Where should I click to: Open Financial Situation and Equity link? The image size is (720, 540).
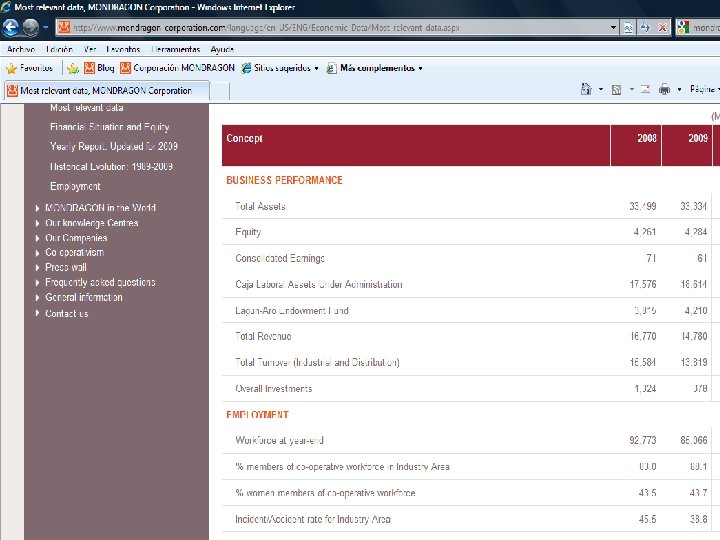click(110, 127)
